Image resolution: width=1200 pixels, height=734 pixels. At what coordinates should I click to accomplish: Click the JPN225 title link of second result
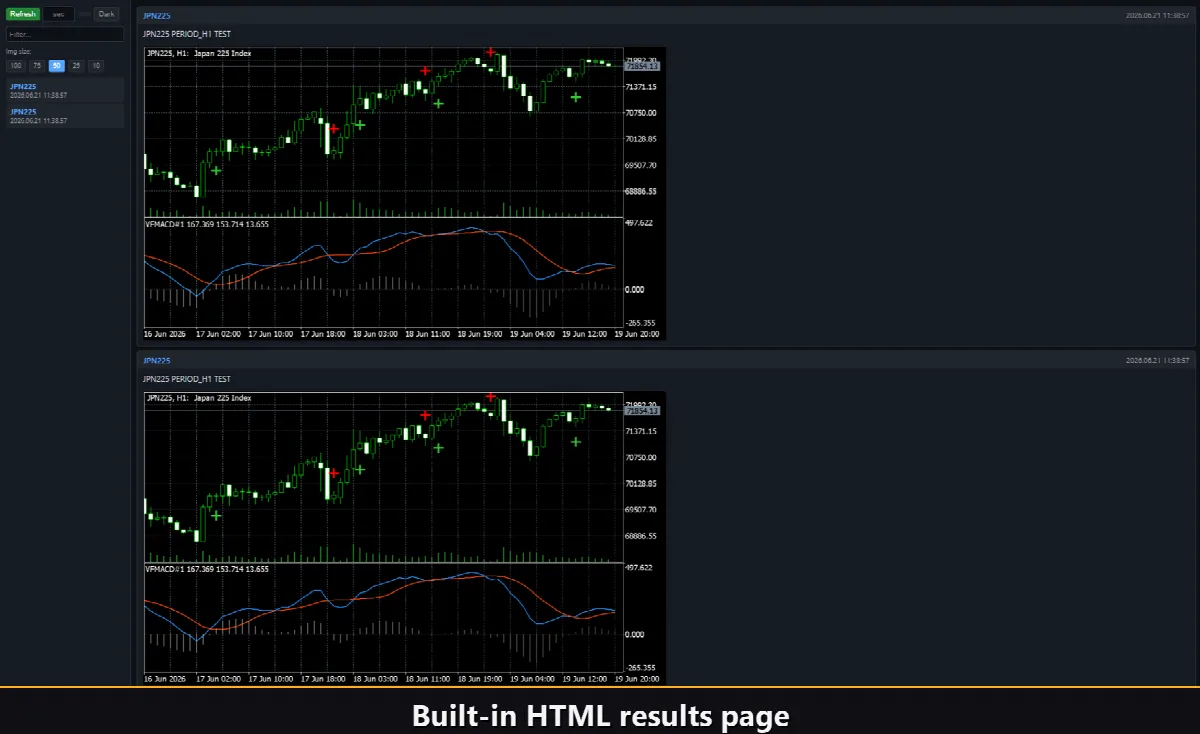coord(157,360)
